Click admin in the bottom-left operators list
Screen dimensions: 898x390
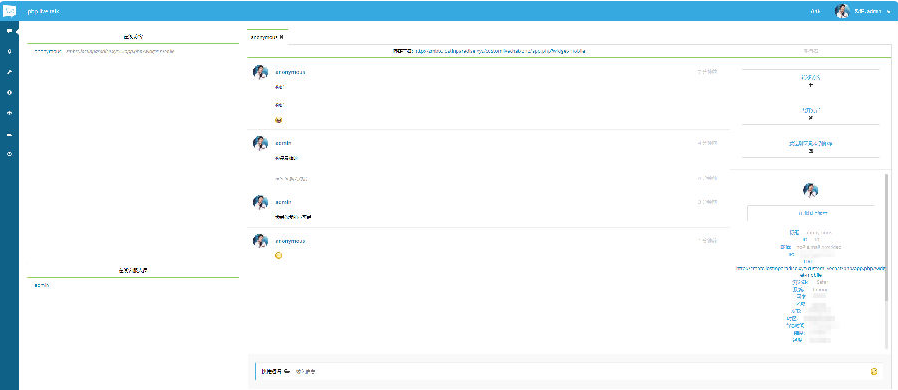click(41, 285)
